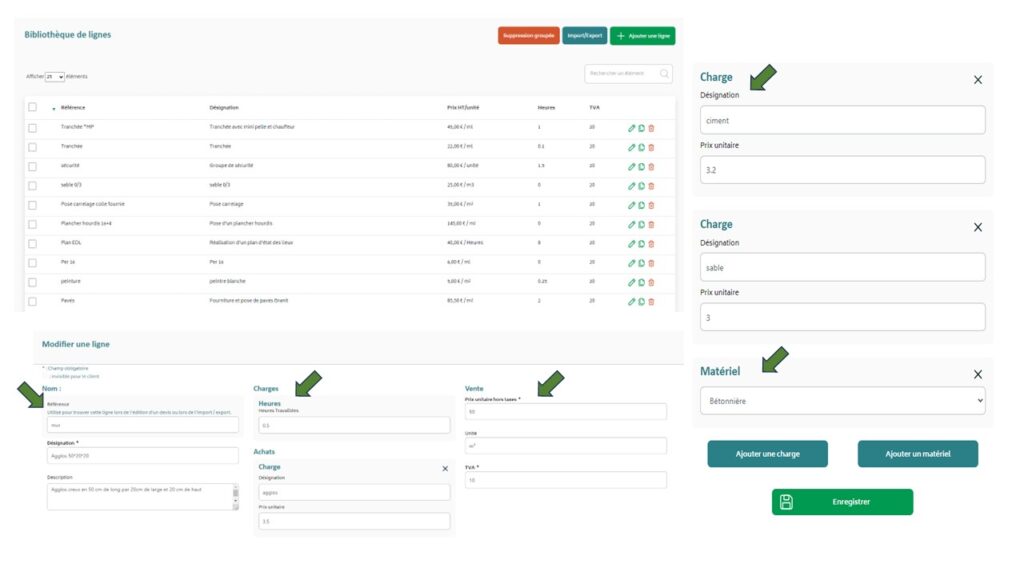The width and height of the screenshot is (1024, 576).
Task: Open Import/Export
Action: point(584,36)
